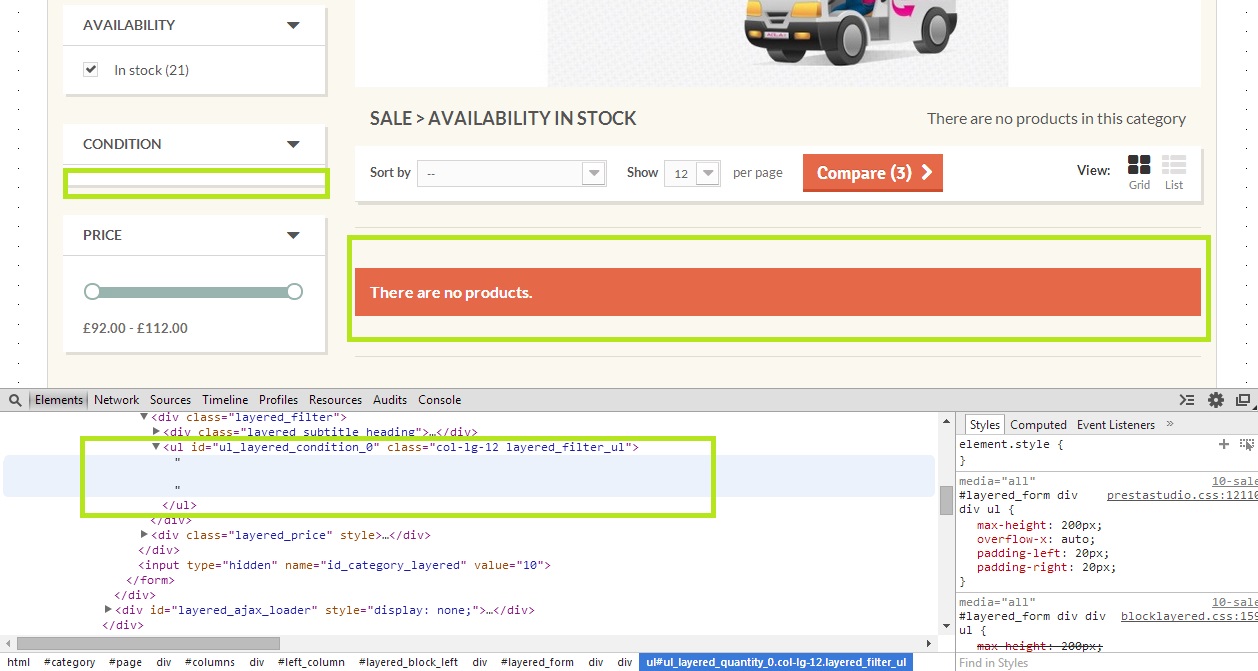Click the Find in Styles field
Image resolution: width=1258 pixels, height=671 pixels.
coord(1106,662)
